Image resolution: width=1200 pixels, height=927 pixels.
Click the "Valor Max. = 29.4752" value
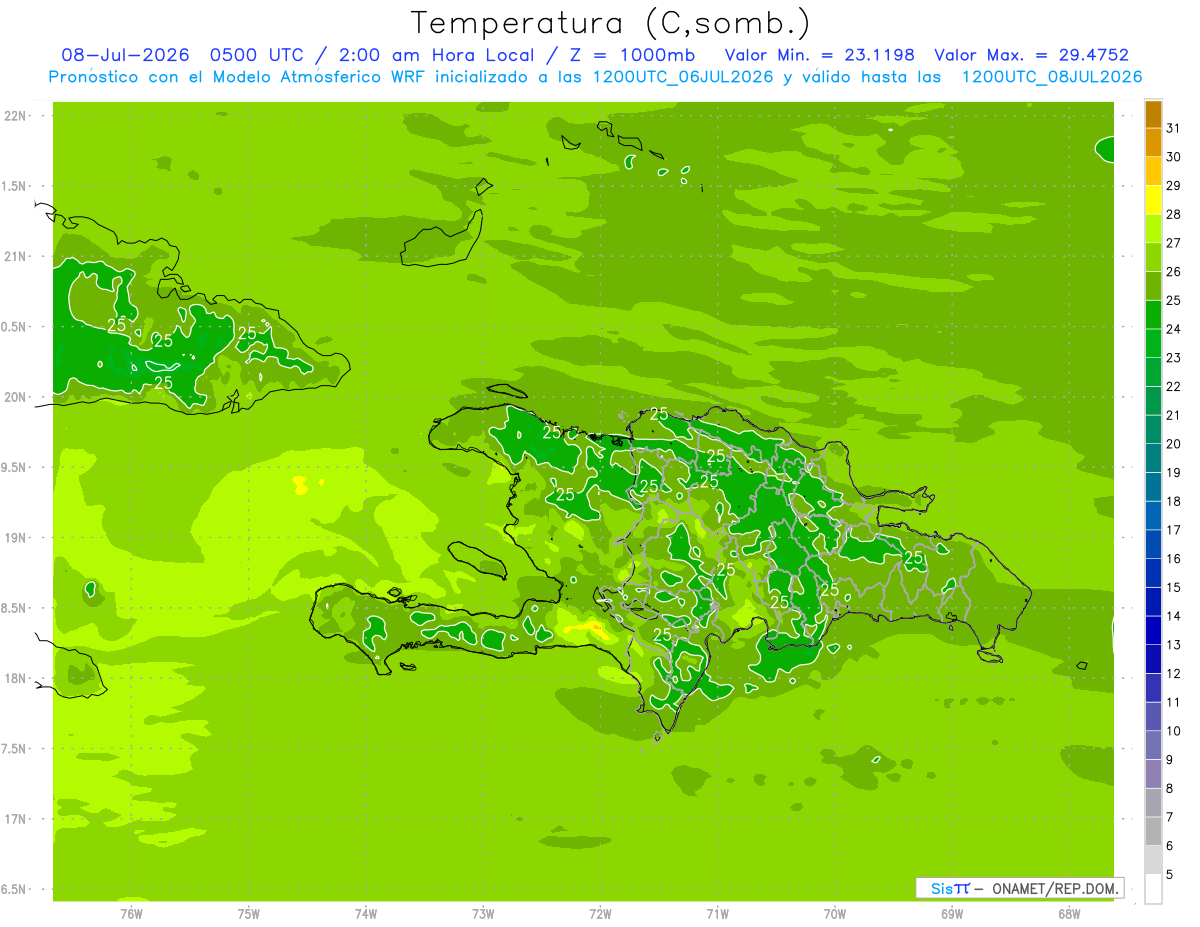pos(1031,55)
